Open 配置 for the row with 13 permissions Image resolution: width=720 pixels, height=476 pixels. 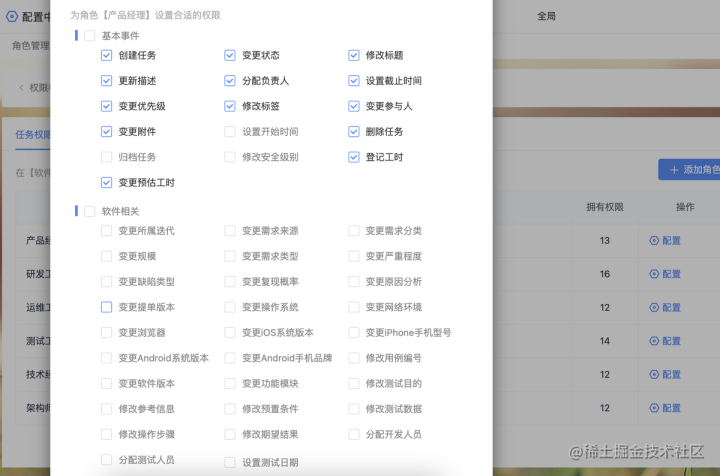665,241
